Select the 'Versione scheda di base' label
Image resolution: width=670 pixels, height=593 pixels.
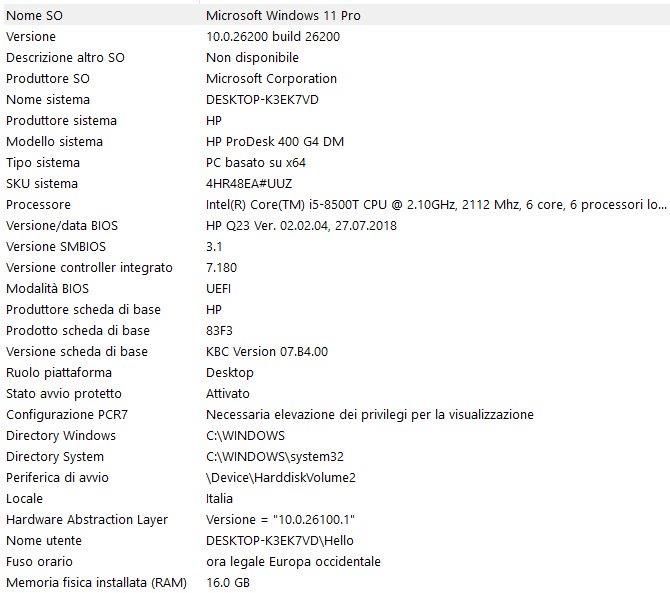click(x=76, y=351)
